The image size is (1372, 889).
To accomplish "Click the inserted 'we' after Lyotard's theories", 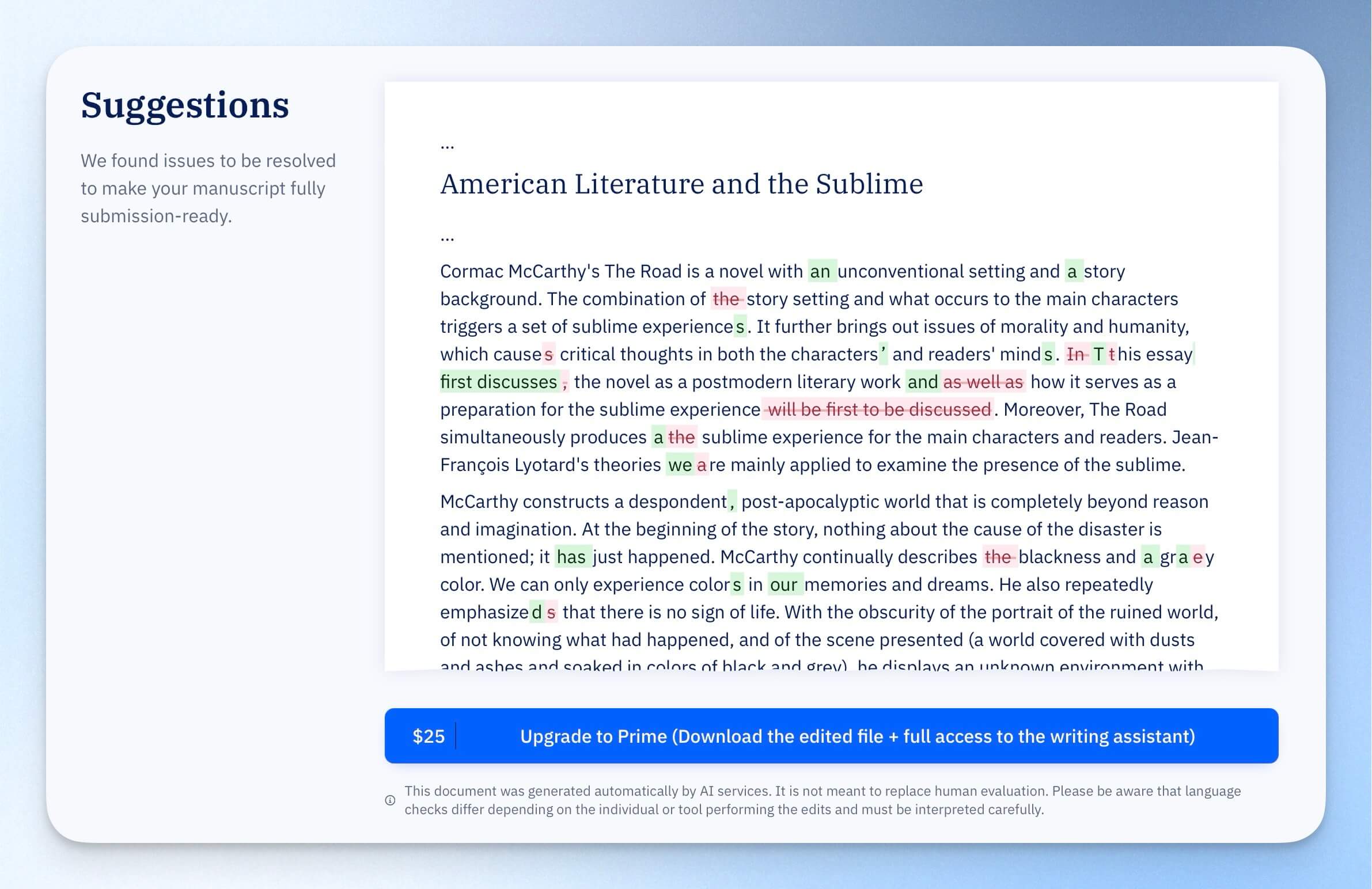I will 680,465.
